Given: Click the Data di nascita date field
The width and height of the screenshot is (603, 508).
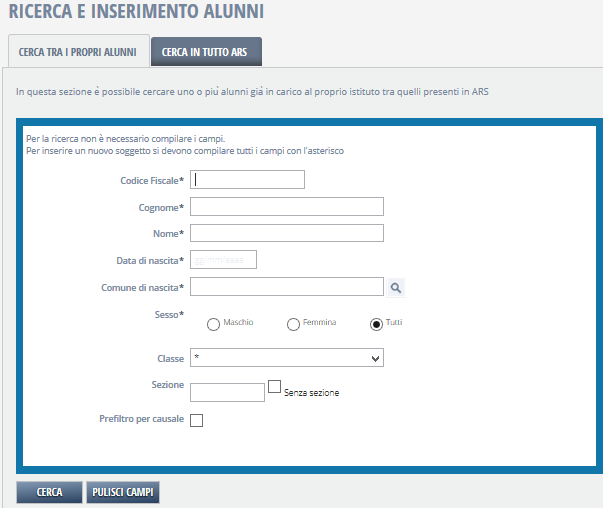Looking at the screenshot, I should coord(223,260).
